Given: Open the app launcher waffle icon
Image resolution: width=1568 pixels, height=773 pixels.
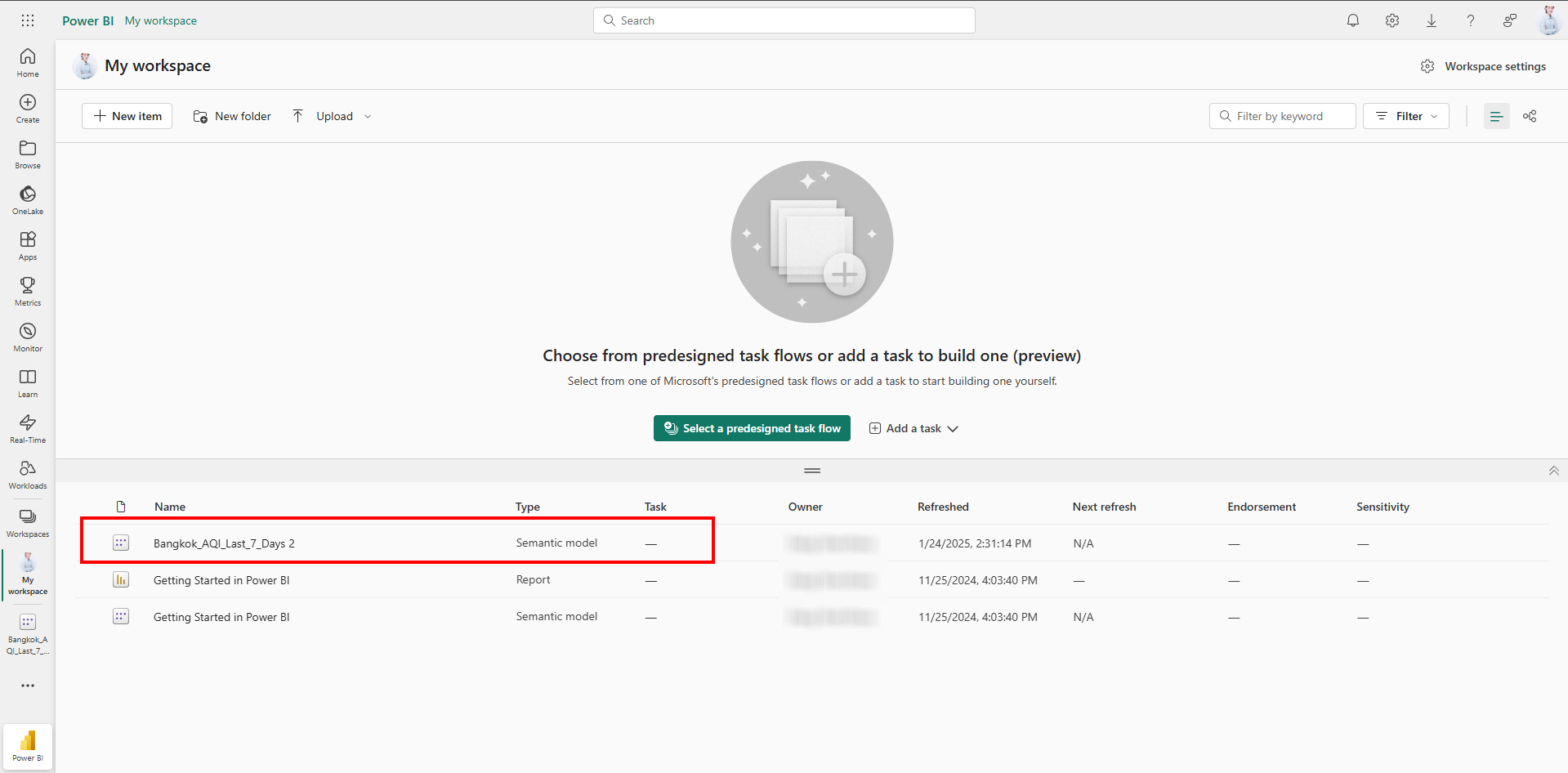Looking at the screenshot, I should point(28,20).
